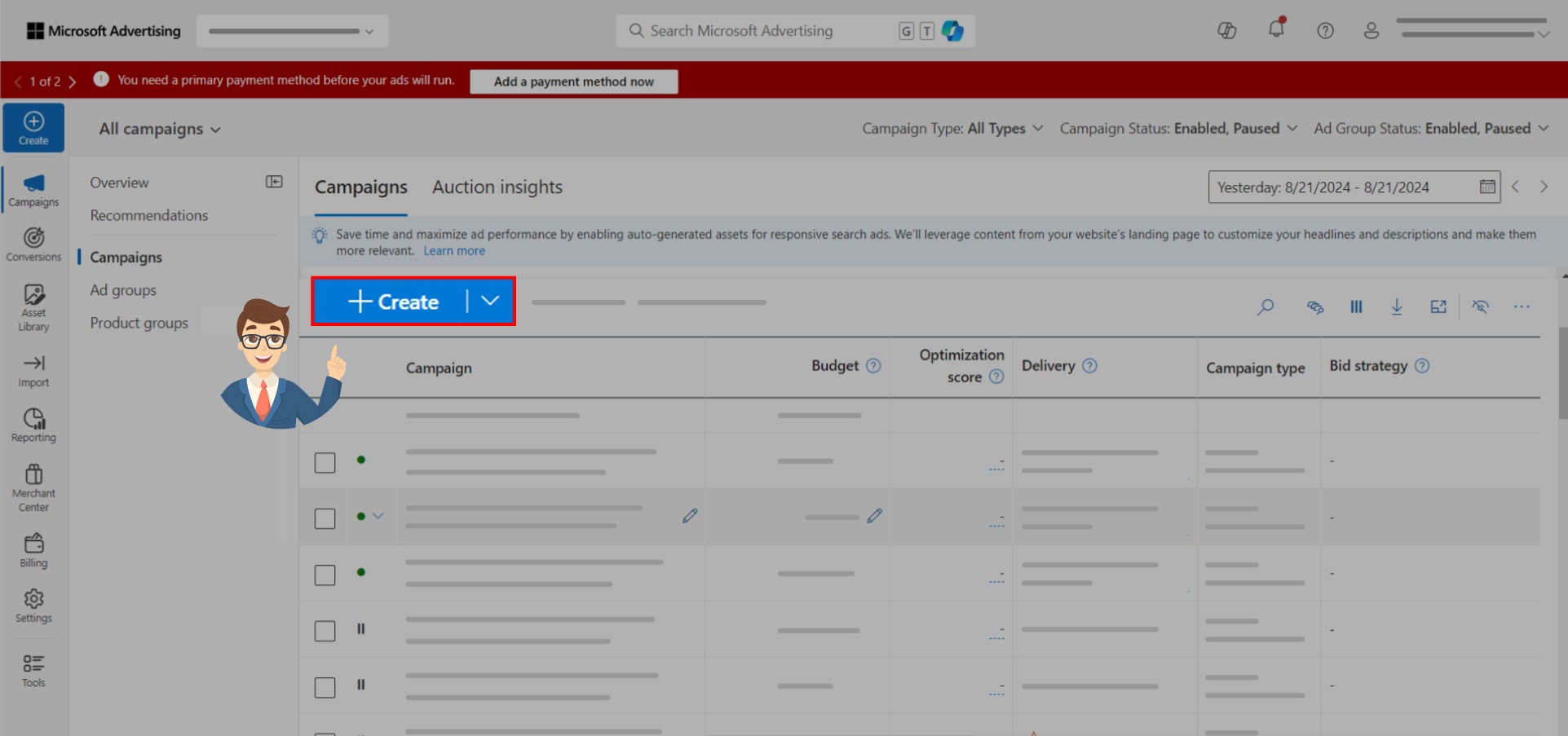
Task: Open the columns customization tool
Action: tap(1356, 307)
